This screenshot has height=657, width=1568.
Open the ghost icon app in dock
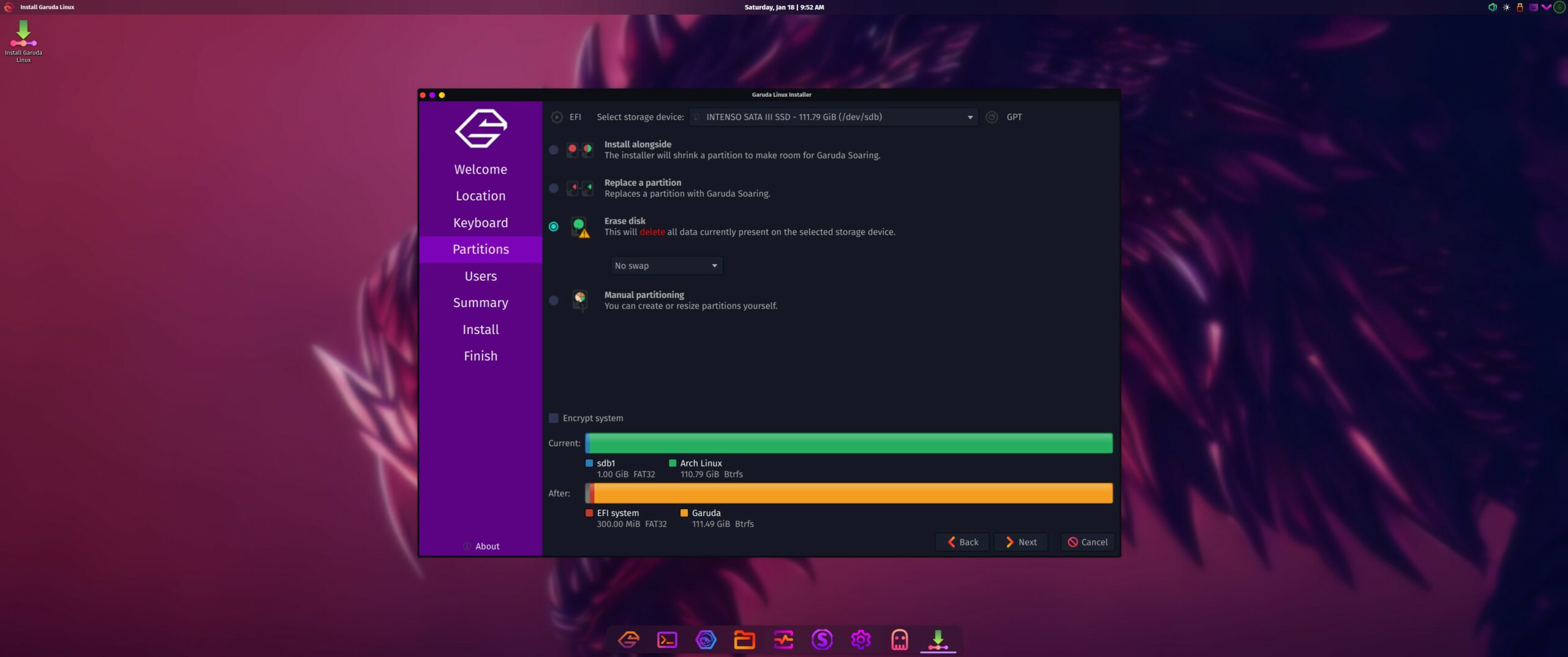(899, 640)
